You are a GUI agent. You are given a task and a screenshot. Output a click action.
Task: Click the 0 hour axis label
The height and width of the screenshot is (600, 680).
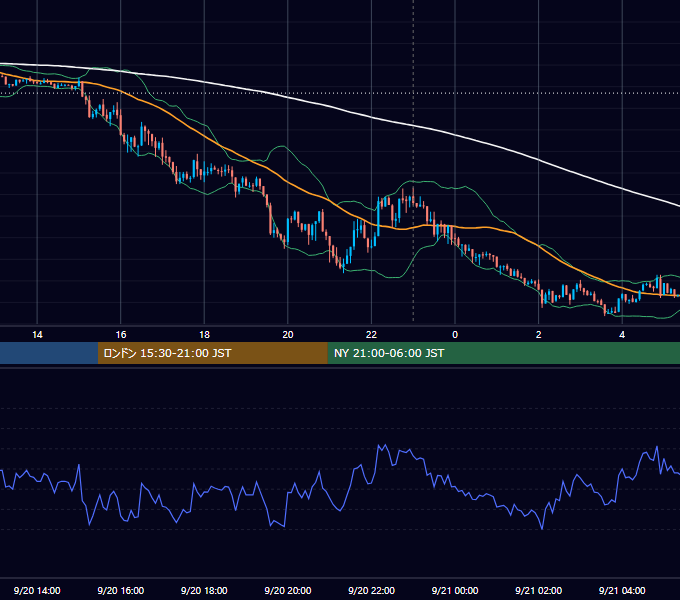point(455,335)
